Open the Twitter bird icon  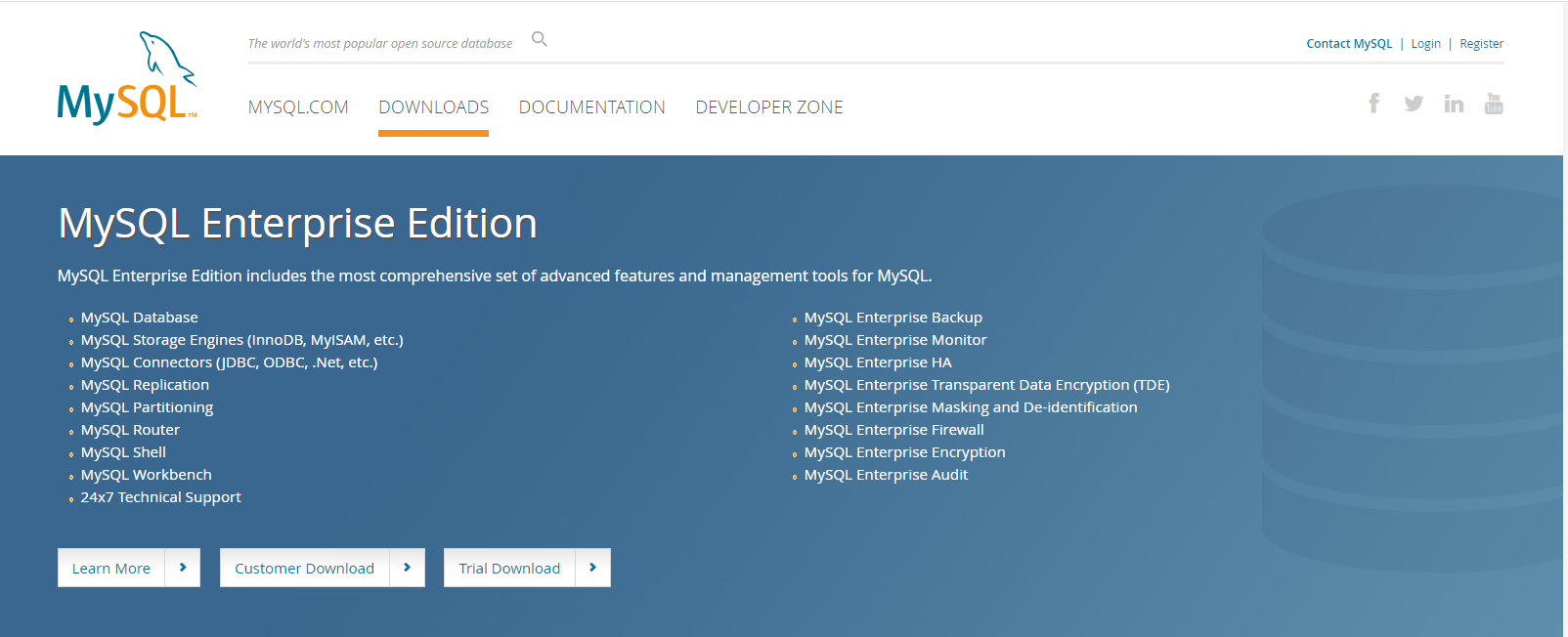click(1414, 104)
